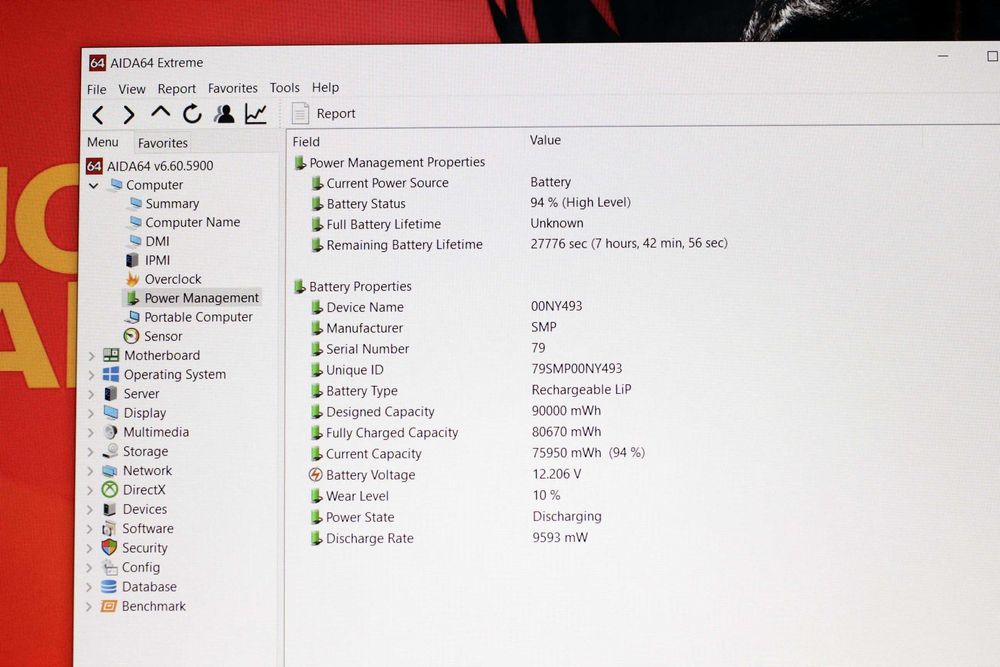Viewport: 1000px width, 667px height.
Task: Open the user icon in the toolbar
Action: pos(224,114)
